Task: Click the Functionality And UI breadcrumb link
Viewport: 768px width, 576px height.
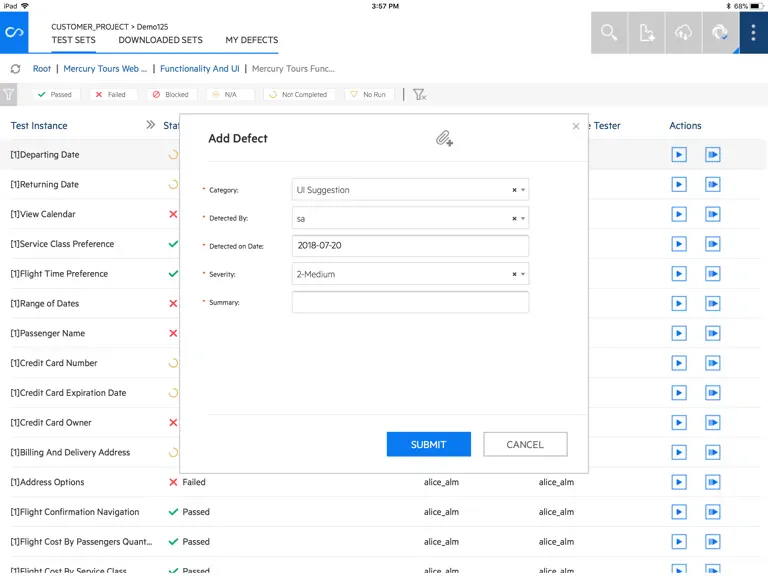Action: point(200,69)
